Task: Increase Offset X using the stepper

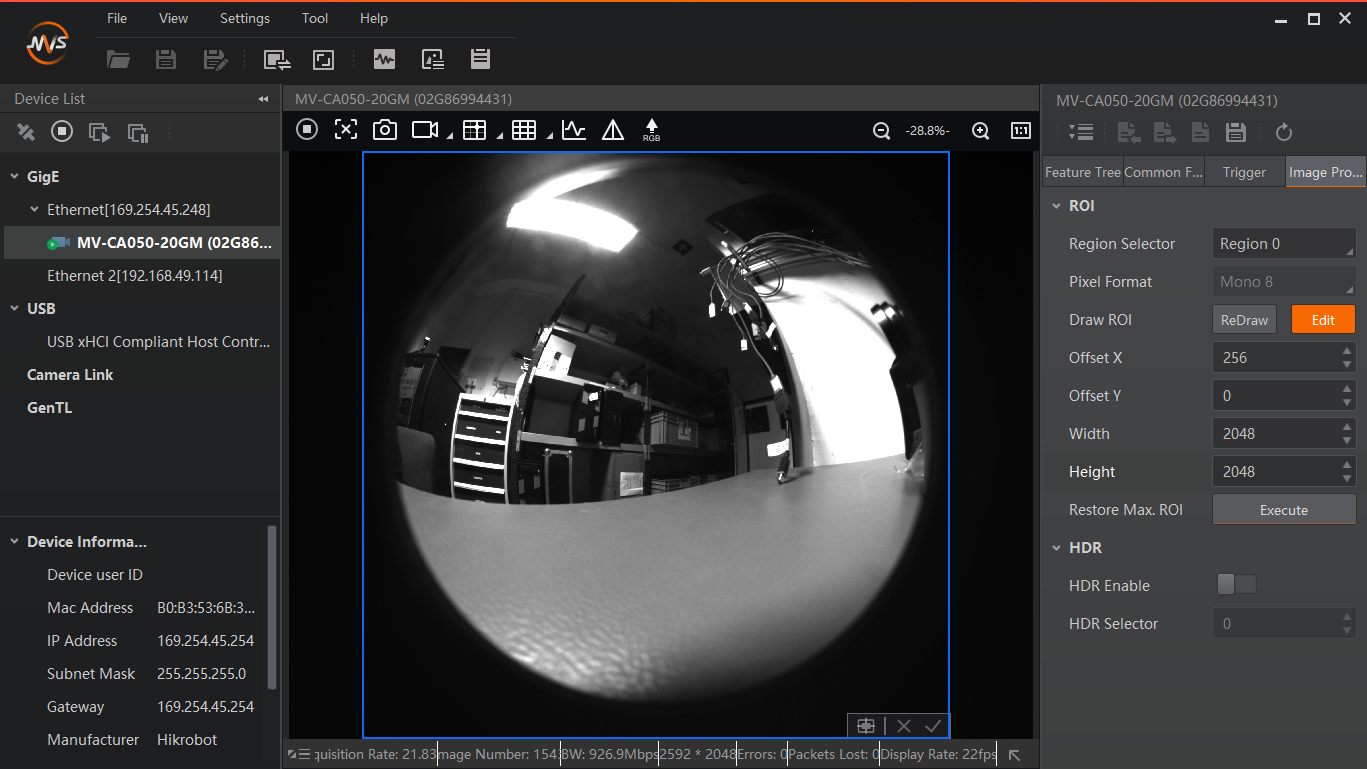Action: [x=1349, y=352]
